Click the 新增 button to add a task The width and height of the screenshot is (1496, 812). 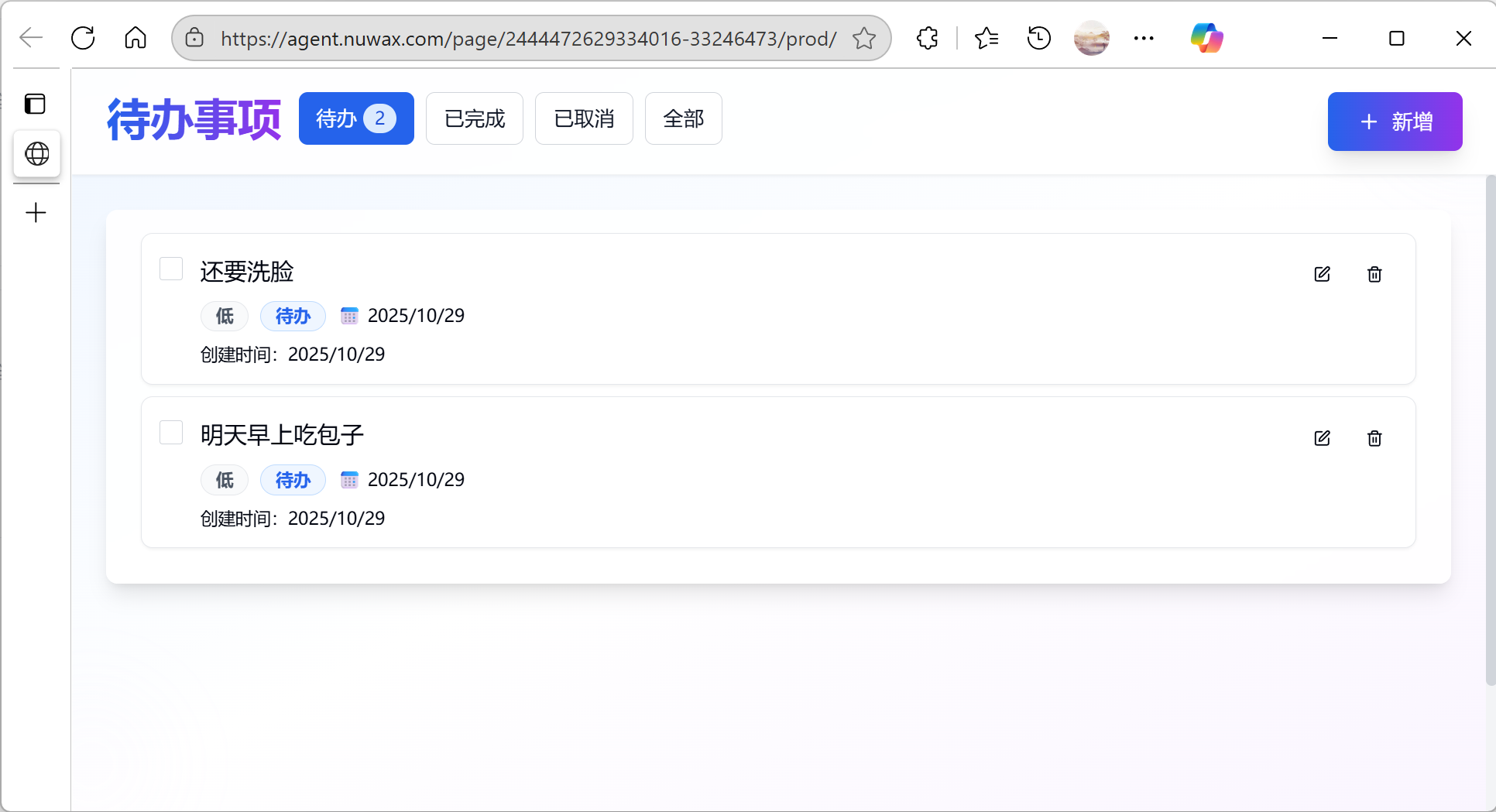[x=1395, y=122]
